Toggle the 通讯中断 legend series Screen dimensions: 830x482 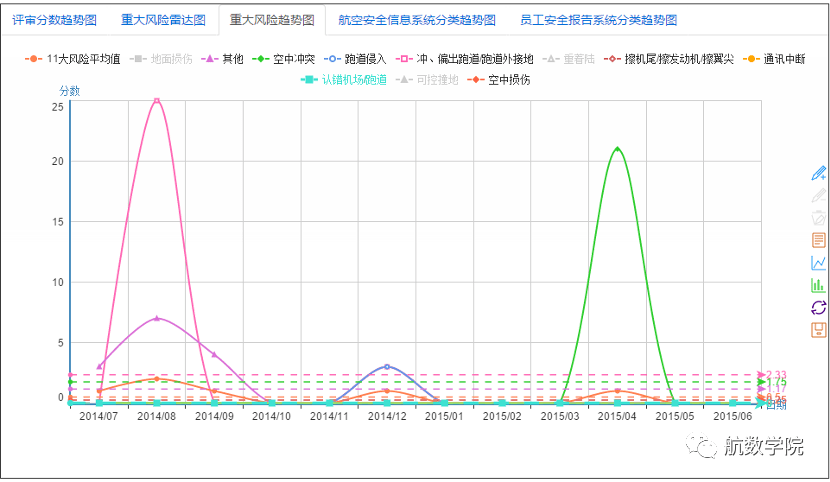[774, 59]
